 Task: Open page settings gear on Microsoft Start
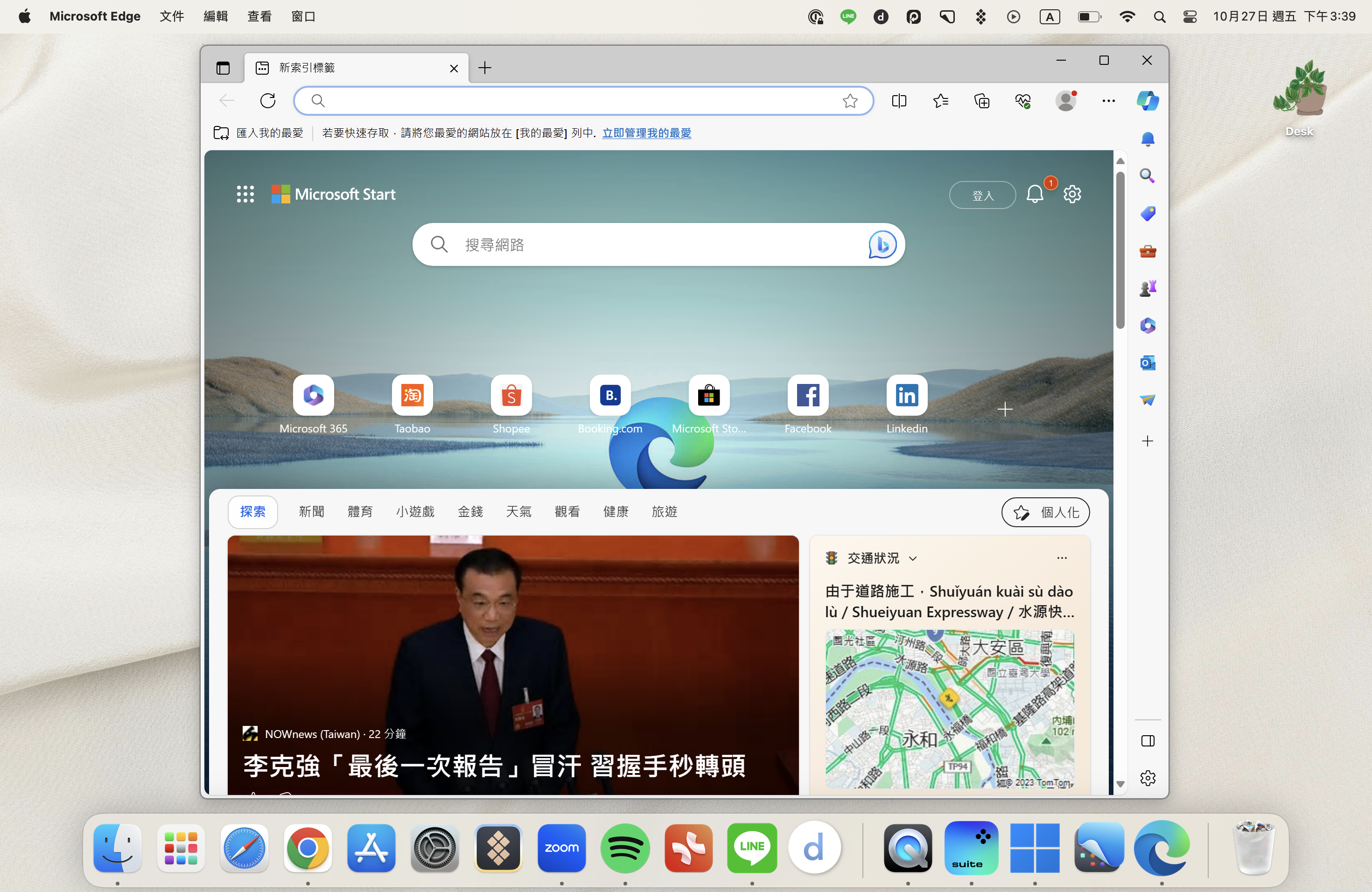coord(1072,194)
